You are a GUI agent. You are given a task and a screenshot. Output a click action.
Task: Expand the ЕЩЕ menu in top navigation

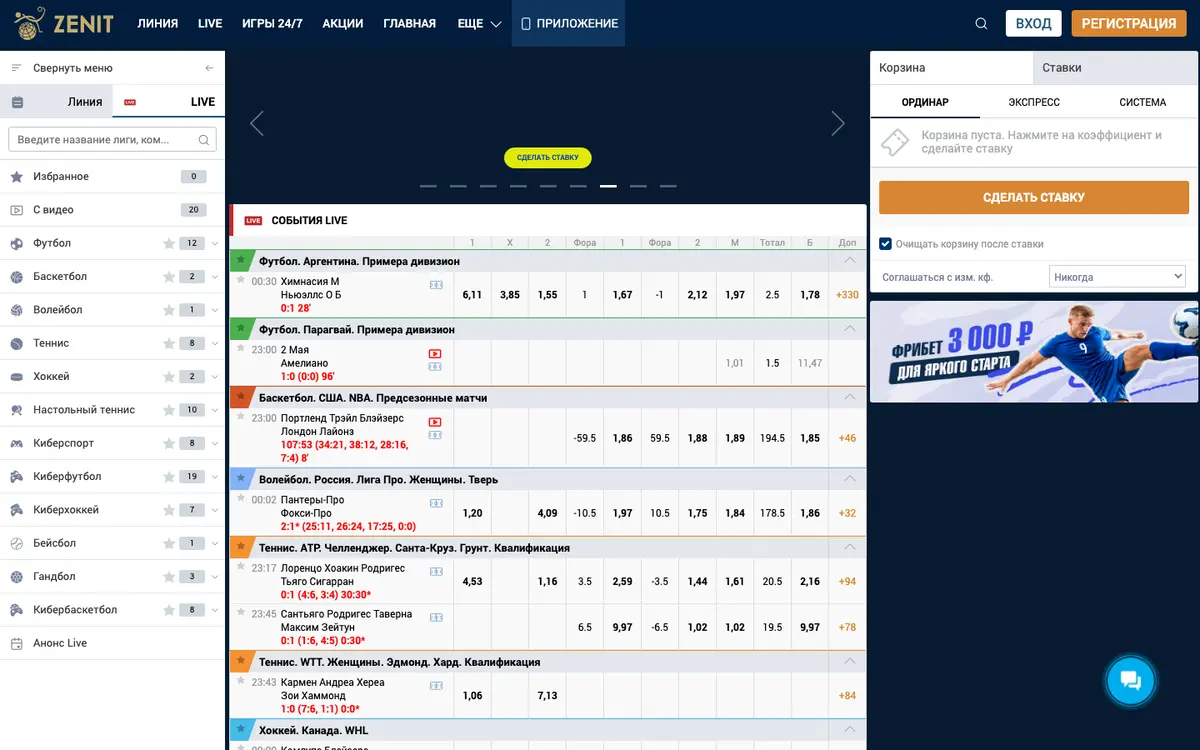click(479, 24)
